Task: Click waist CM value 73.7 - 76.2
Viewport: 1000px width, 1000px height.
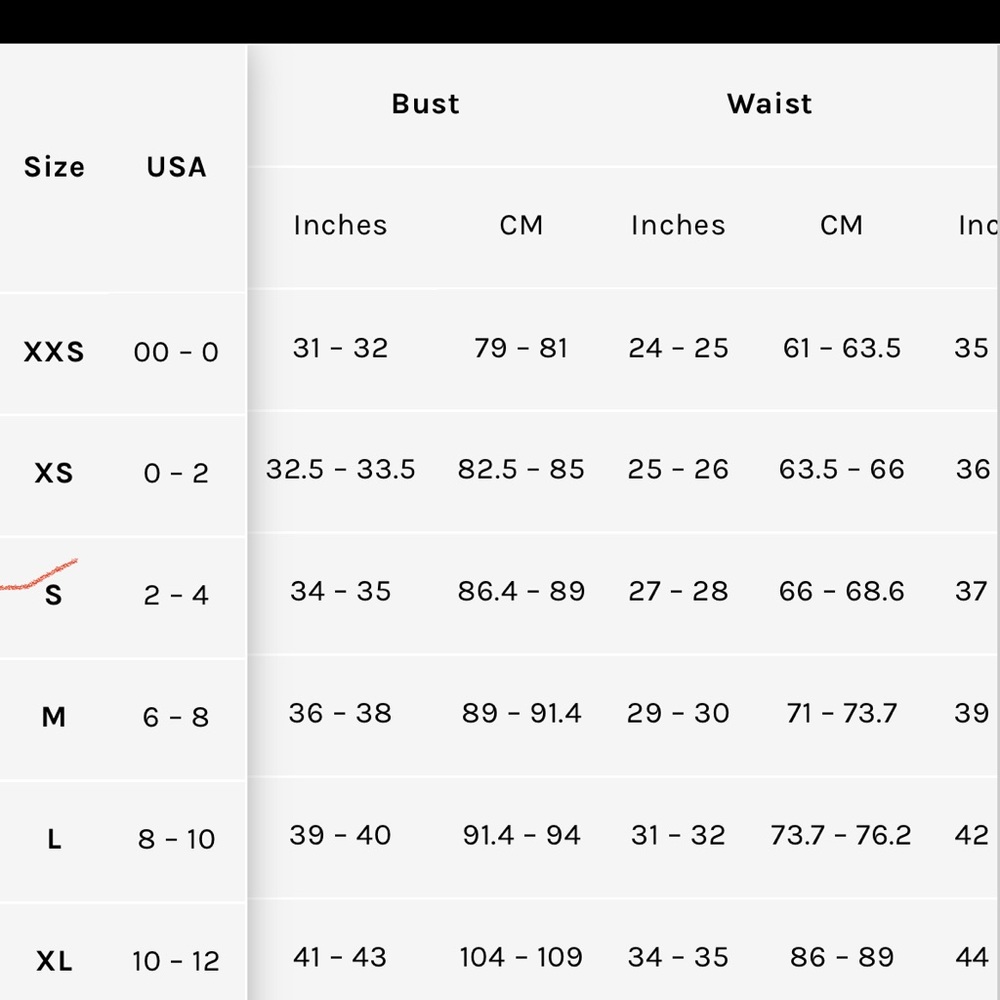Action: click(x=841, y=835)
